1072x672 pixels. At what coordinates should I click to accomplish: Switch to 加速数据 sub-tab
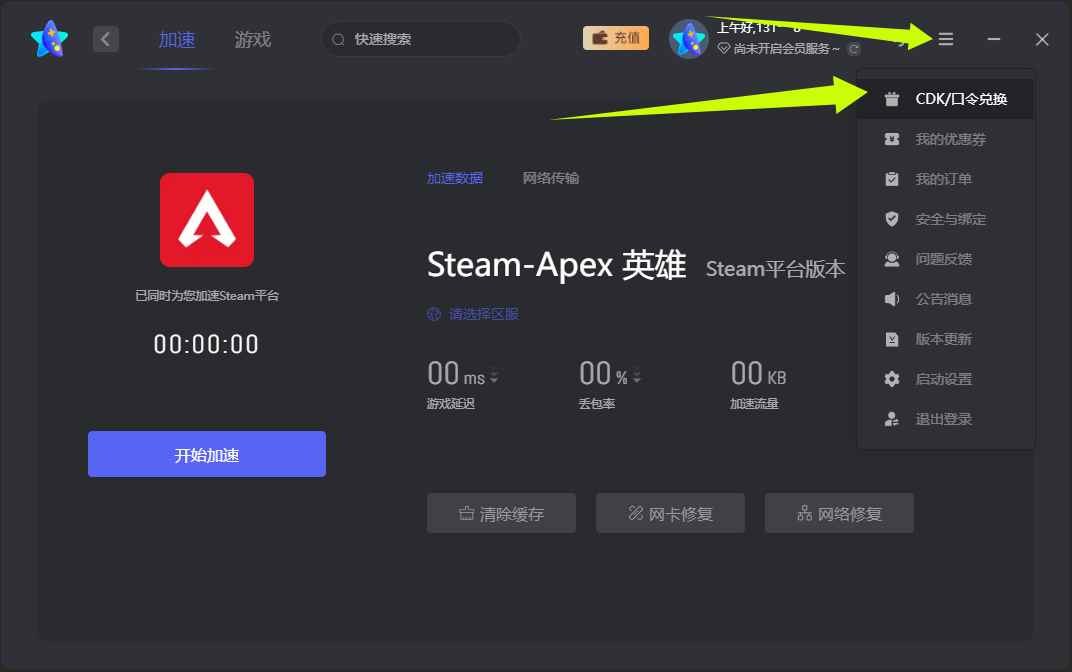(455, 178)
